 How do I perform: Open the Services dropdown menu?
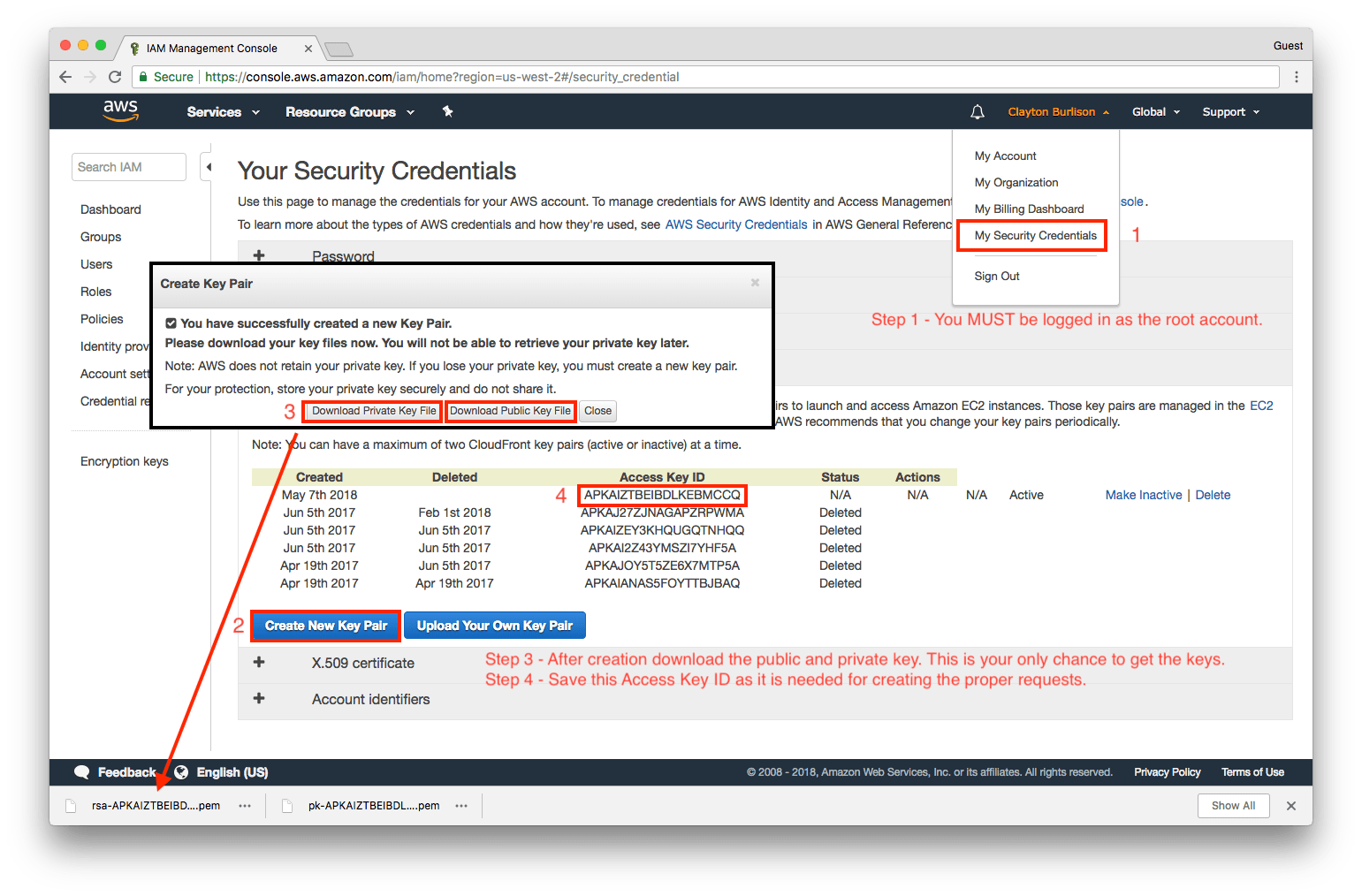(224, 112)
